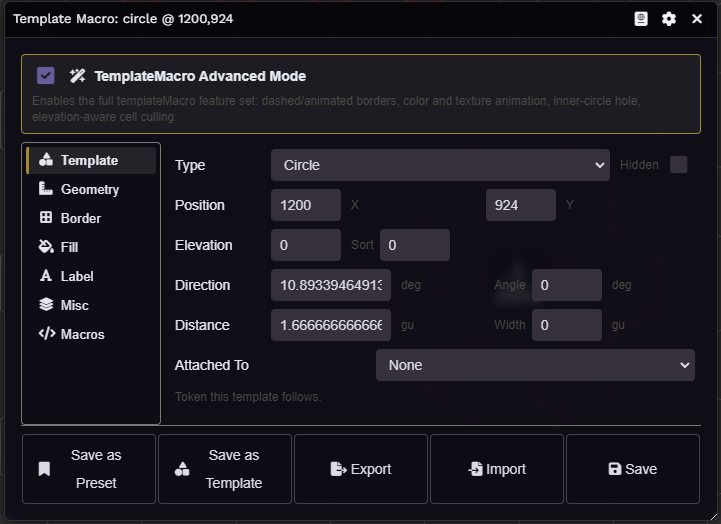Open the journal icon in title bar
721x524 pixels.
(641, 19)
